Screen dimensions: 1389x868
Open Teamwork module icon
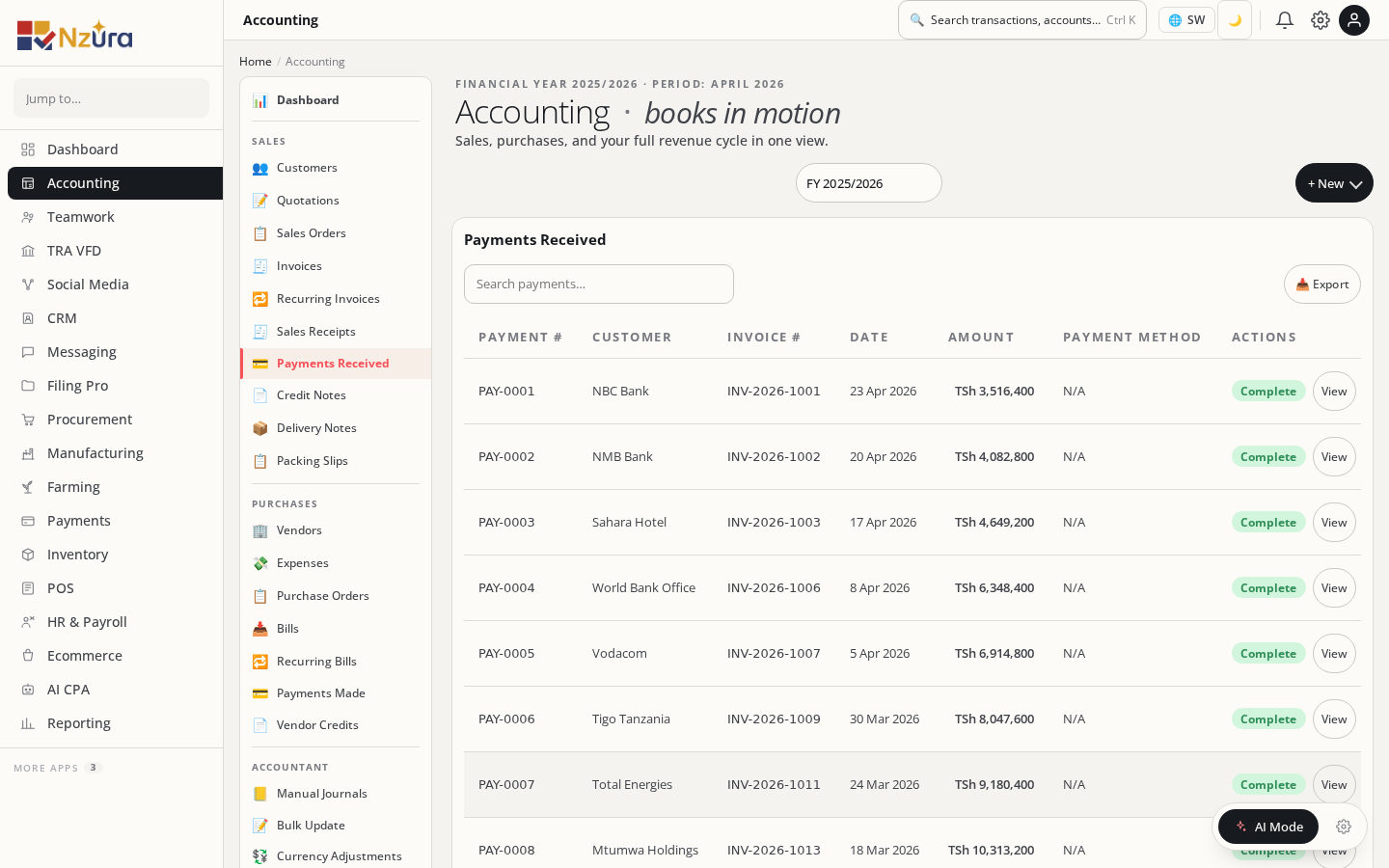click(x=28, y=217)
